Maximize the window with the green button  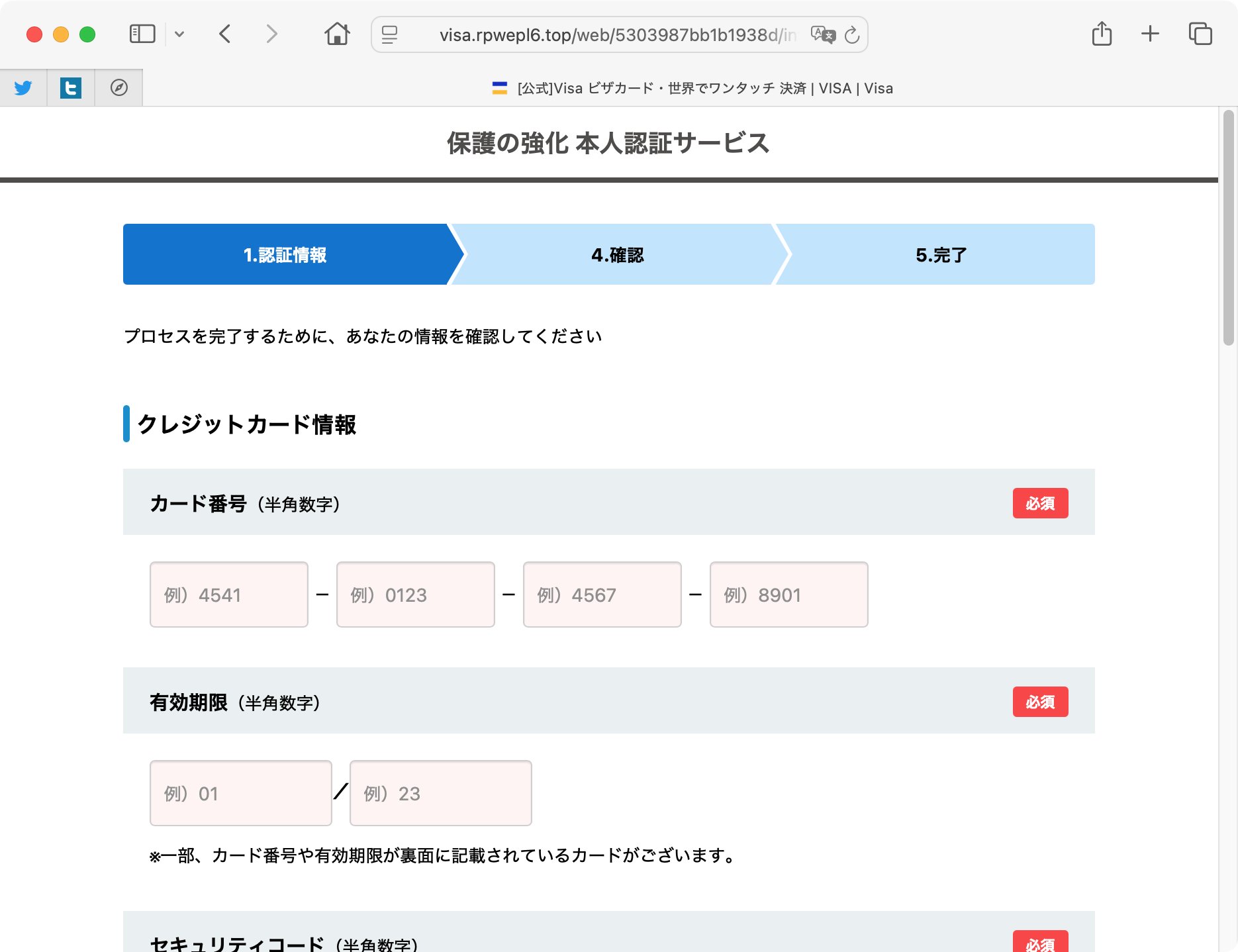(x=87, y=34)
